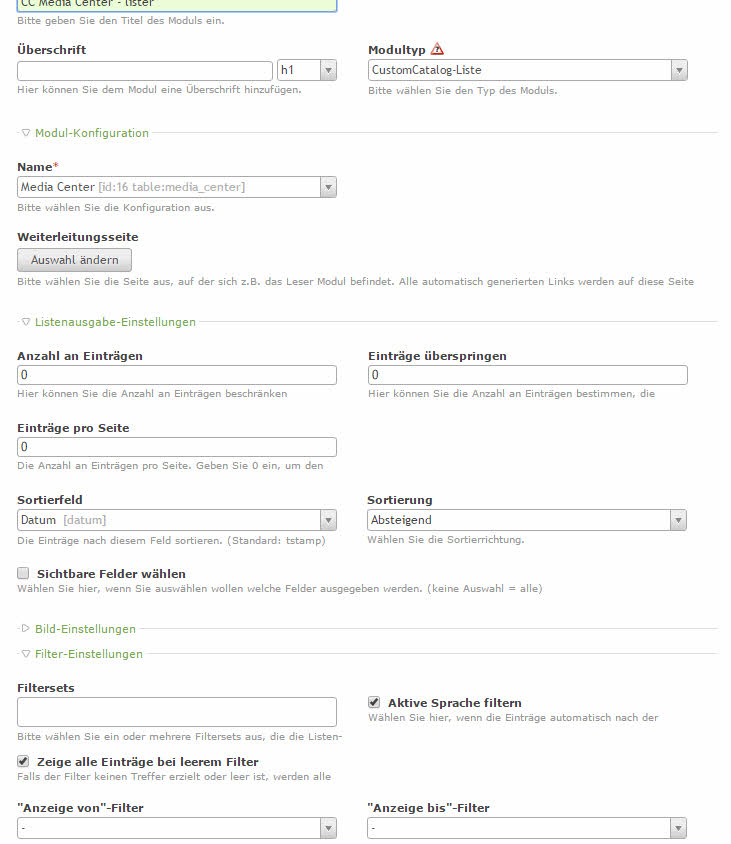This screenshot has height=844, width=731.
Task: Open the "Anzeige von"-Filter dropdown
Action: (x=177, y=828)
